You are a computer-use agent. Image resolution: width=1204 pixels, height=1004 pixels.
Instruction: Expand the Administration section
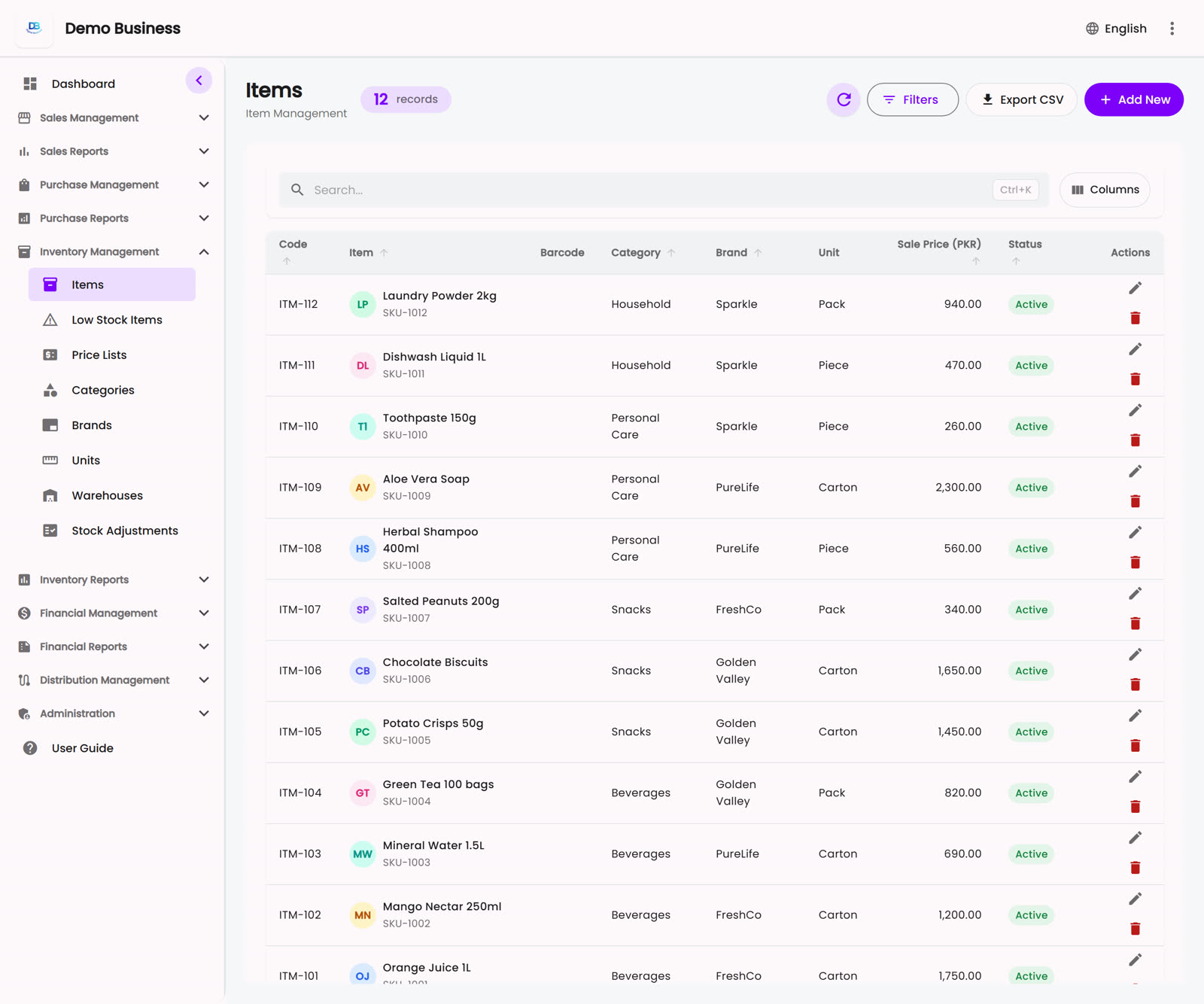click(x=113, y=713)
